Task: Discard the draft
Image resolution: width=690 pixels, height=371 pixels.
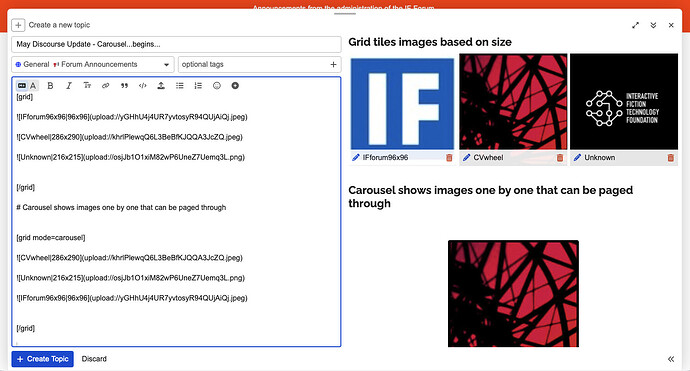Action: pyautogui.click(x=94, y=359)
